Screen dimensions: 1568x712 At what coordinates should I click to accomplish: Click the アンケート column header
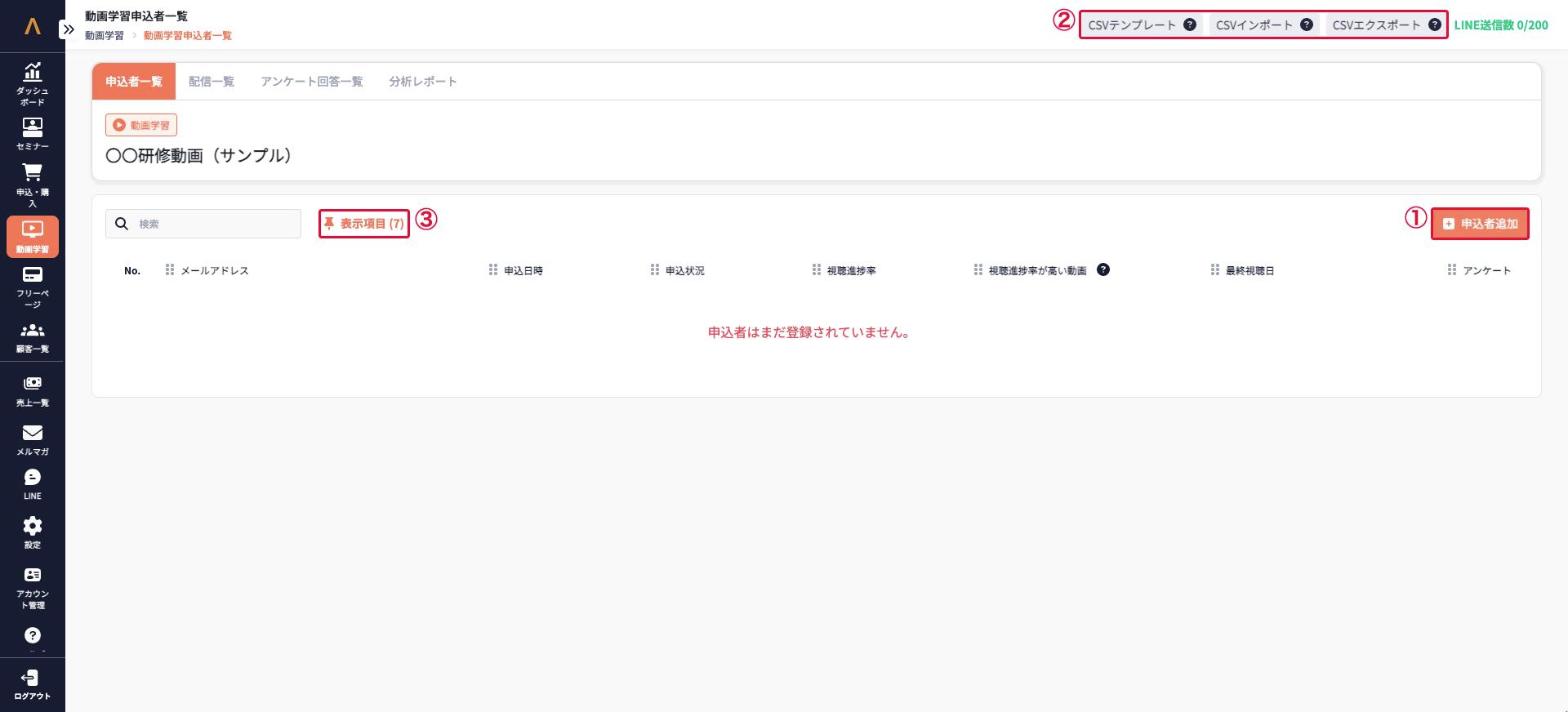tap(1487, 271)
